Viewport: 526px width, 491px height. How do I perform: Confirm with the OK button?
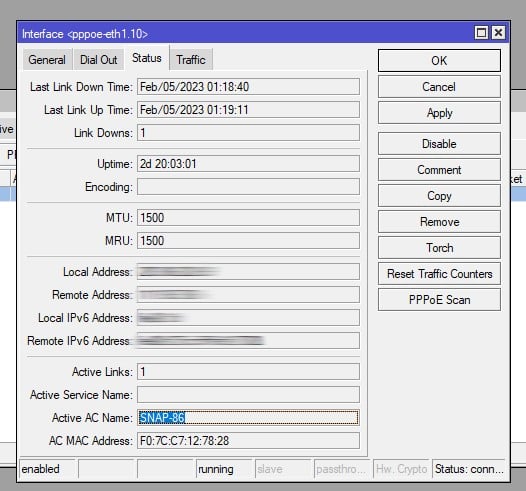click(x=439, y=61)
